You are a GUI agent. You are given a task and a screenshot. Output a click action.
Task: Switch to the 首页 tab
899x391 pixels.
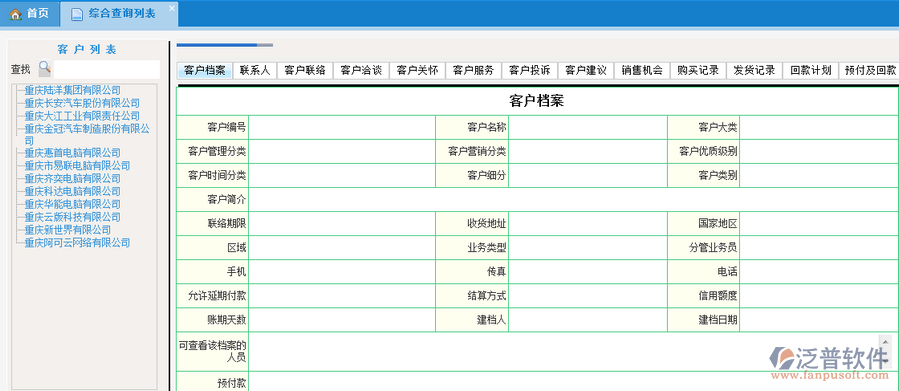click(x=30, y=14)
